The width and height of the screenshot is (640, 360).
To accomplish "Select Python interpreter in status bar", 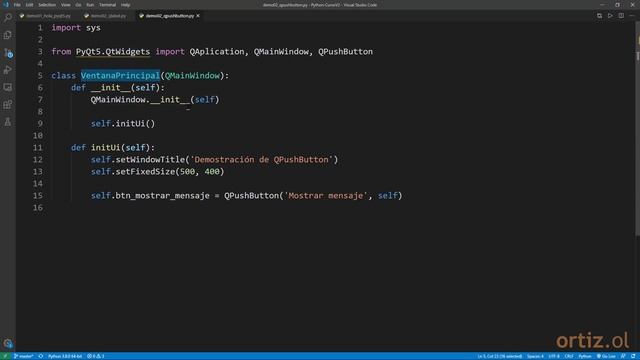I will point(65,356).
